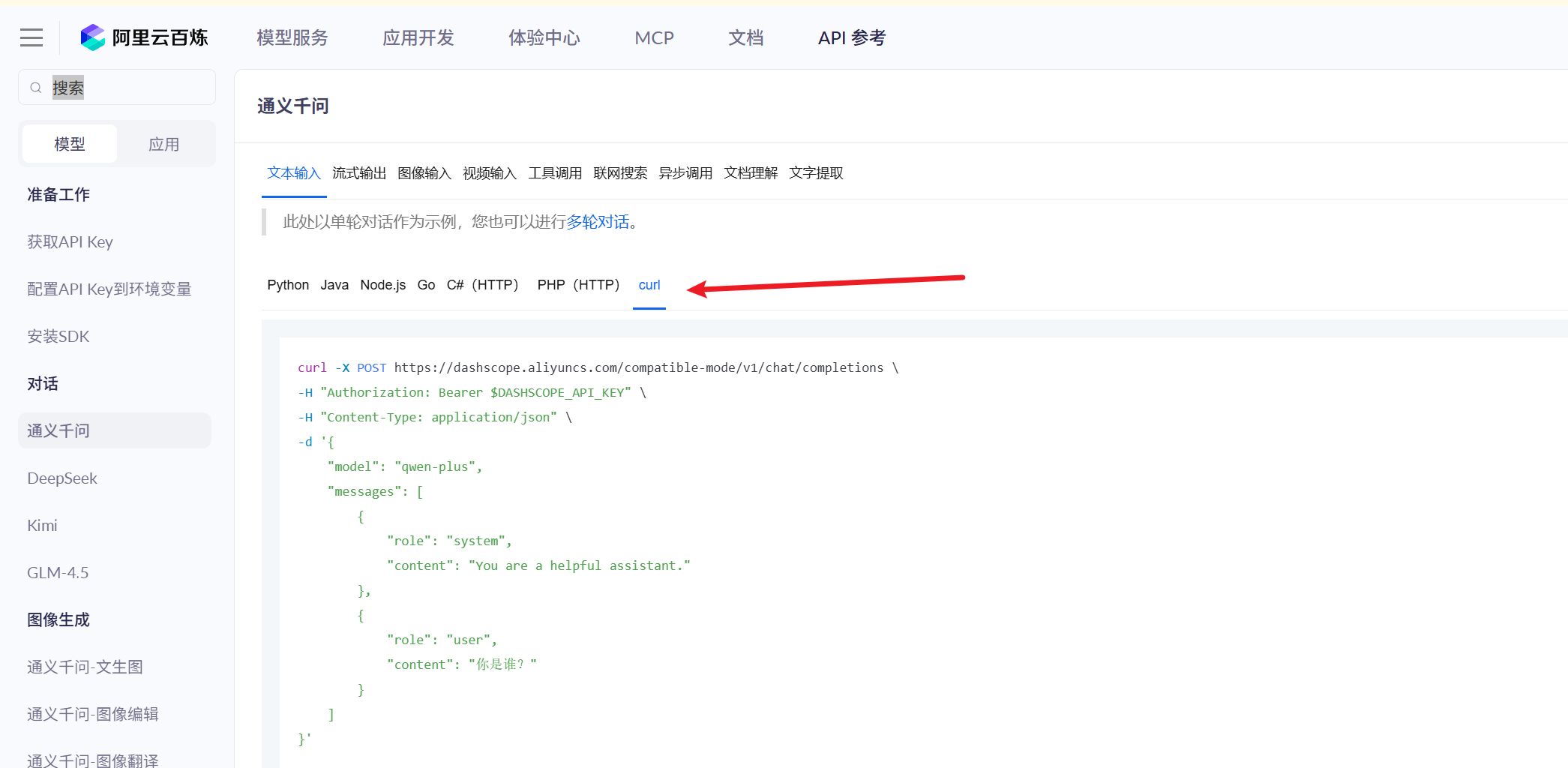Click the "messages" key in code
Viewport: 1568px width, 768px height.
(364, 491)
